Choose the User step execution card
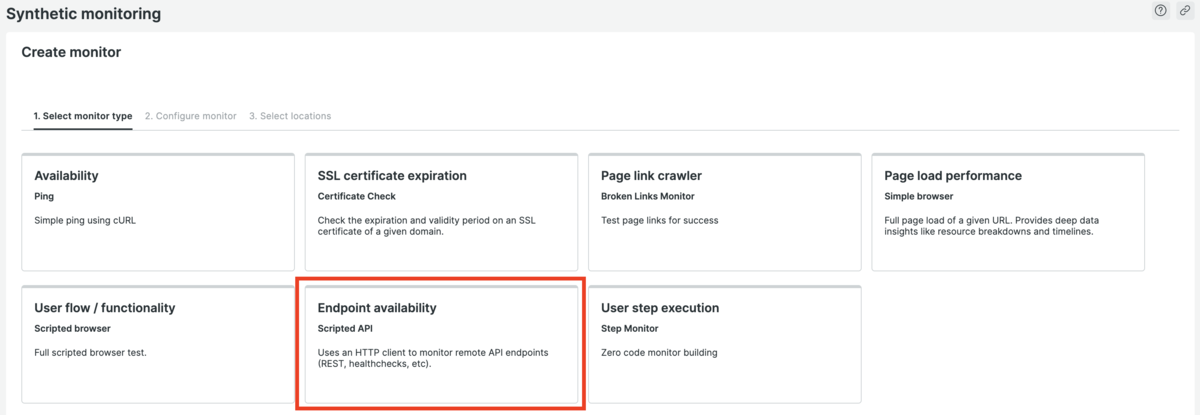This screenshot has width=1200, height=415. [x=724, y=345]
